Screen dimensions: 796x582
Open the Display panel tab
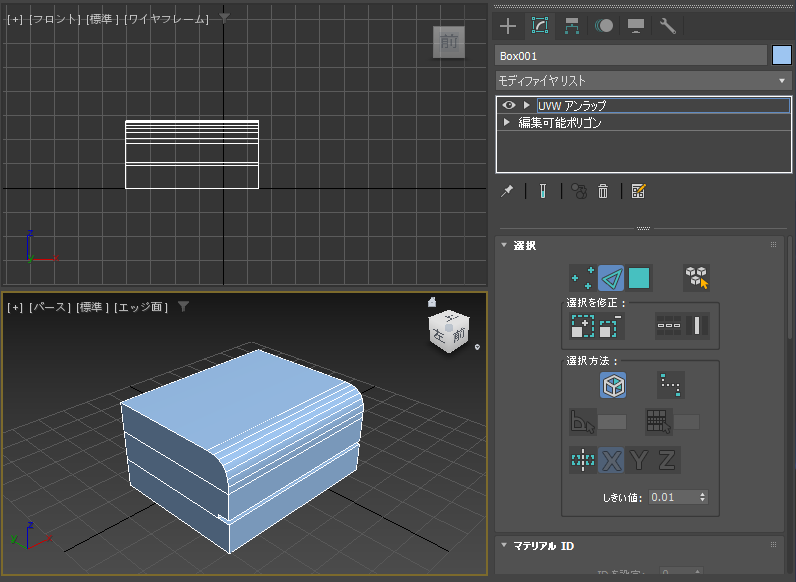[636, 26]
